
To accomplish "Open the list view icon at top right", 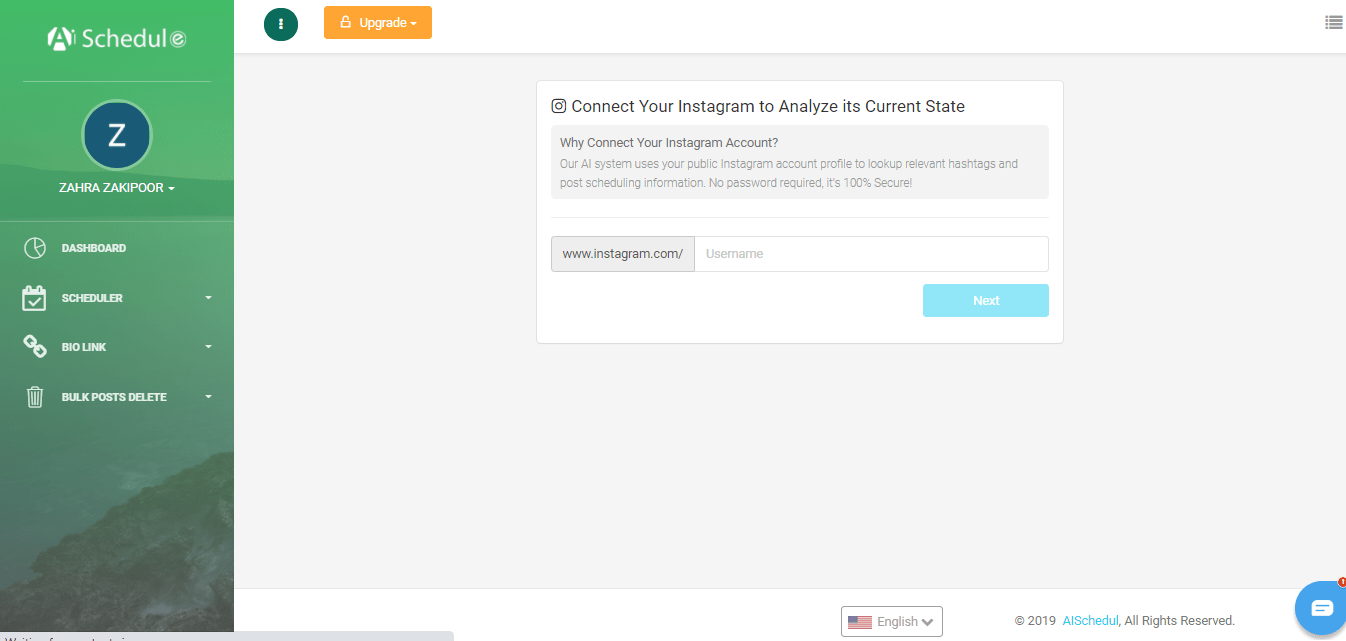I will (x=1333, y=22).
